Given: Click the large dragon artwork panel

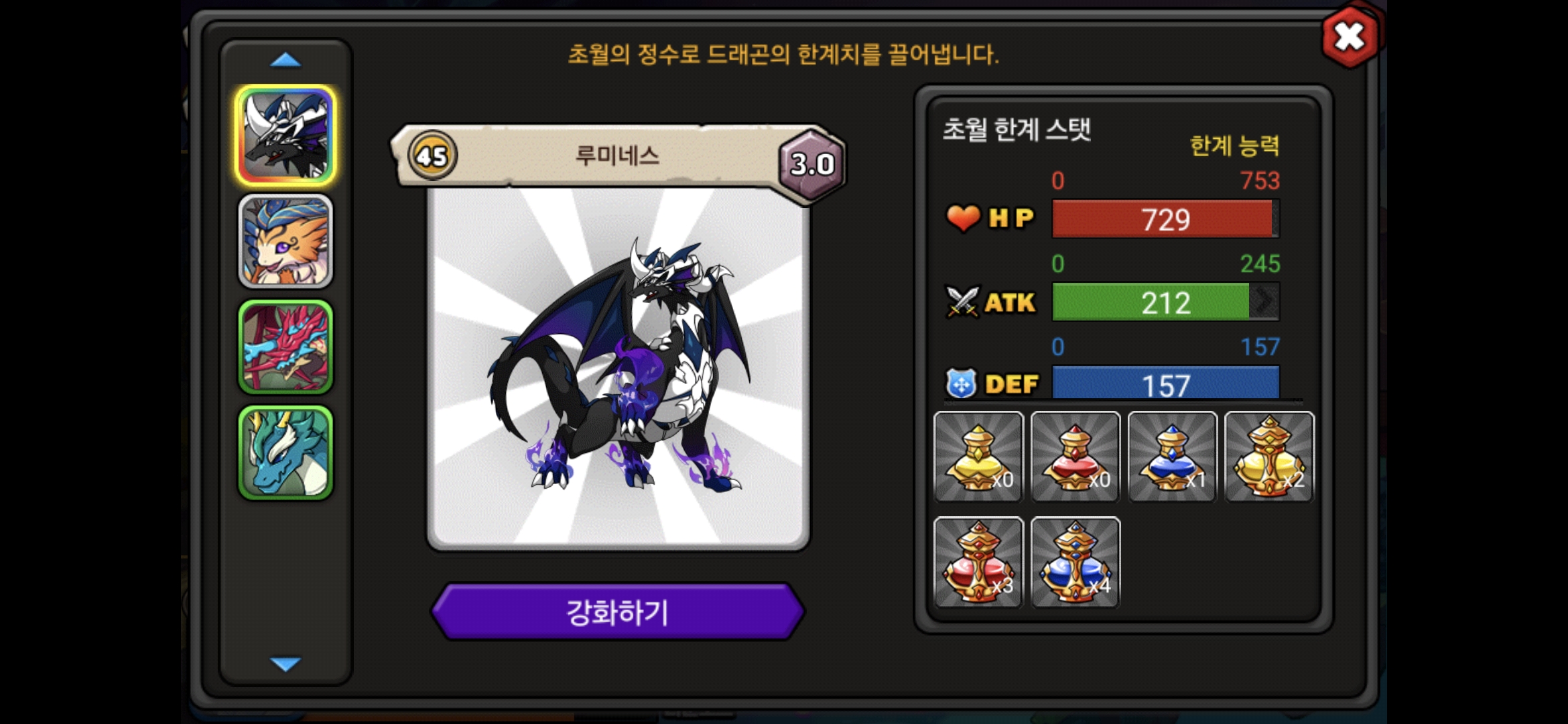Looking at the screenshot, I should [x=618, y=367].
